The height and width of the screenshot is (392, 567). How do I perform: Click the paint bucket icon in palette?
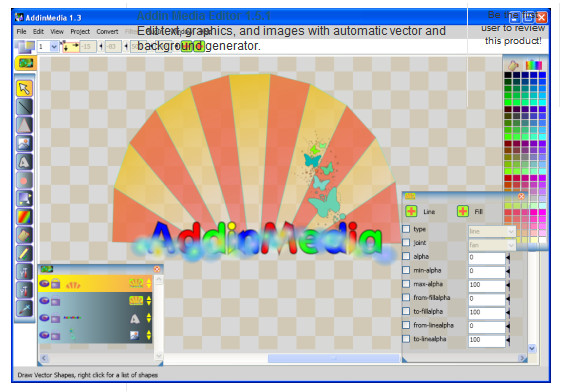(513, 65)
